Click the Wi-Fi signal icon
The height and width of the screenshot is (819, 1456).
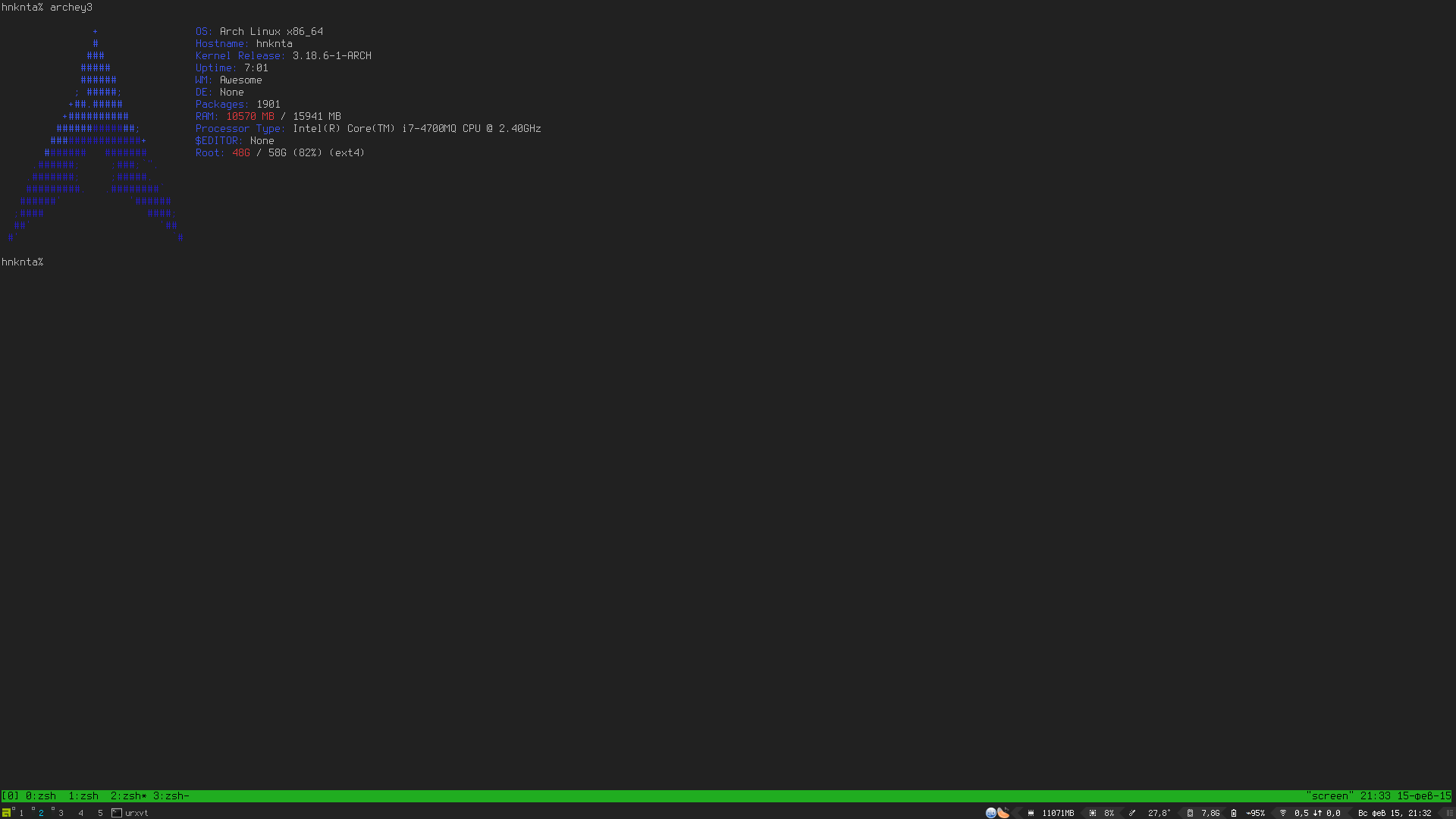click(1283, 813)
